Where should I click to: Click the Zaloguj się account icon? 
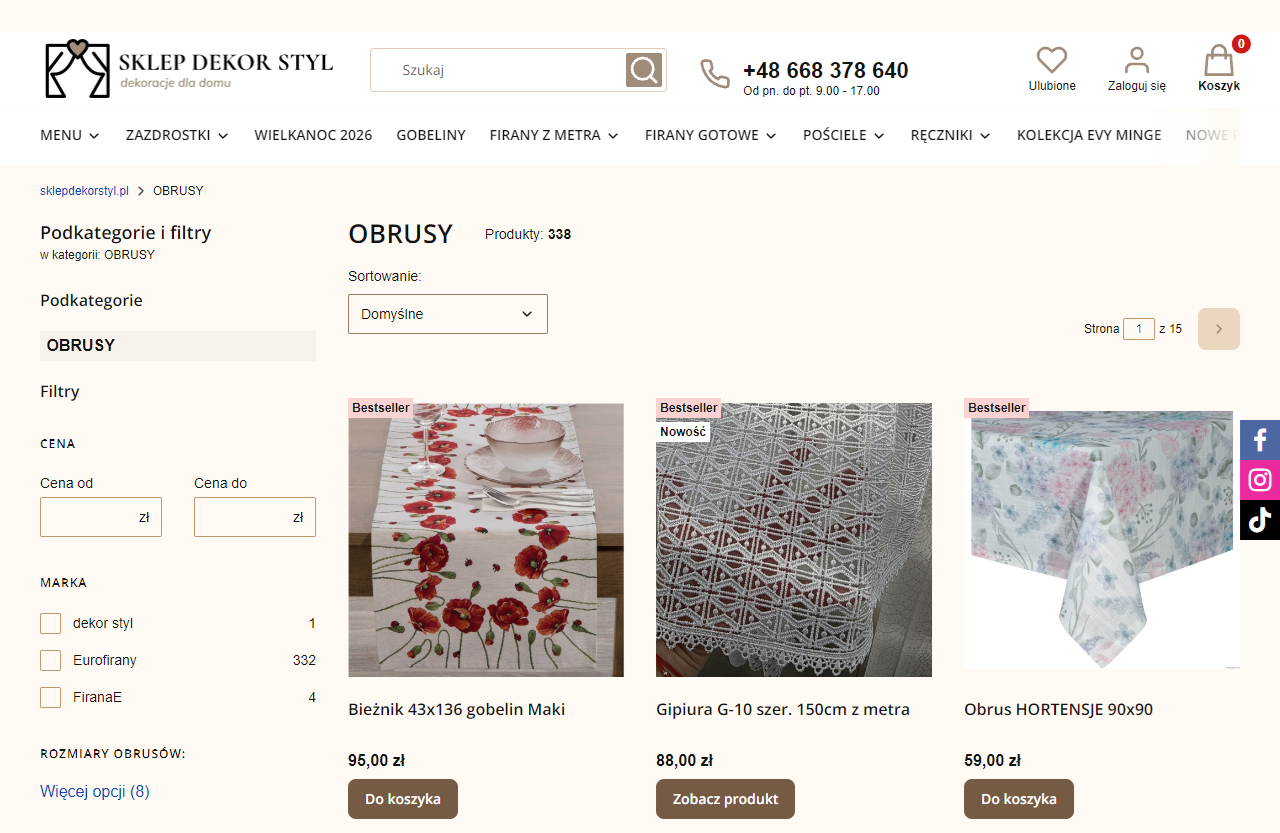coord(1136,61)
